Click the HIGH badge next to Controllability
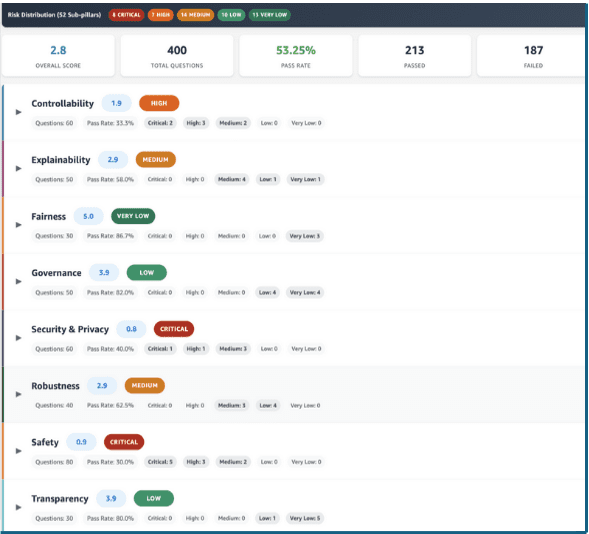The height and width of the screenshot is (534, 589). coord(159,103)
